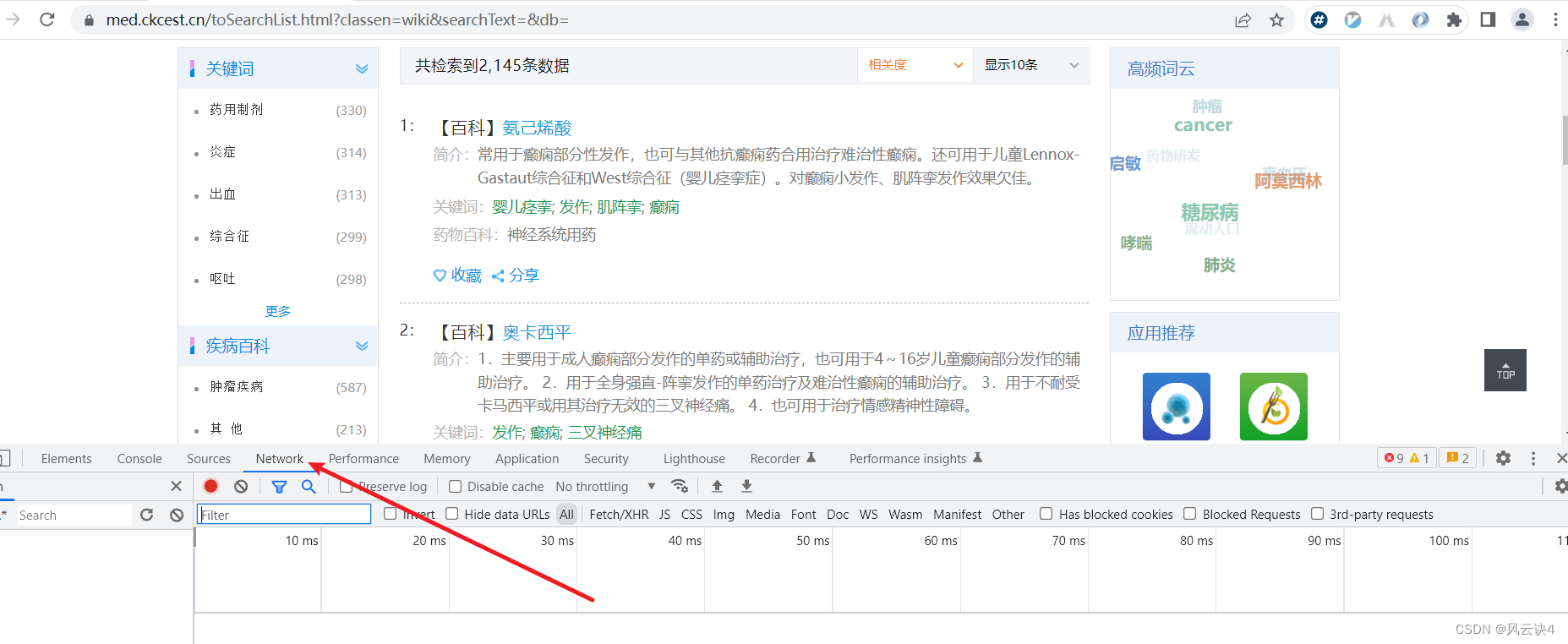The image size is (1568, 644).
Task: Enable Disable cache checkbox
Action: (455, 487)
